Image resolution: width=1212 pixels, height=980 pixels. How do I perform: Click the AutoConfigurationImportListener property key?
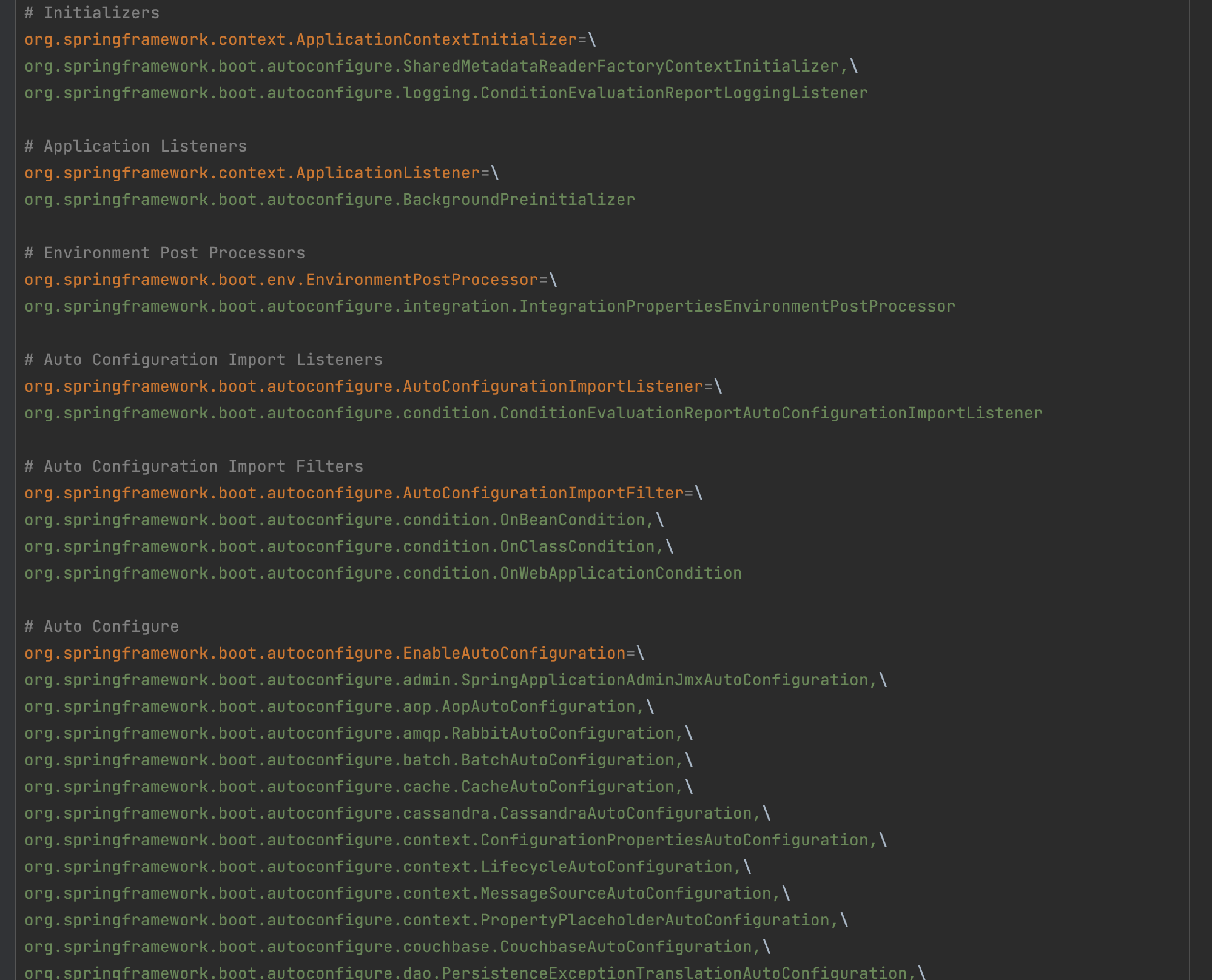tap(553, 387)
